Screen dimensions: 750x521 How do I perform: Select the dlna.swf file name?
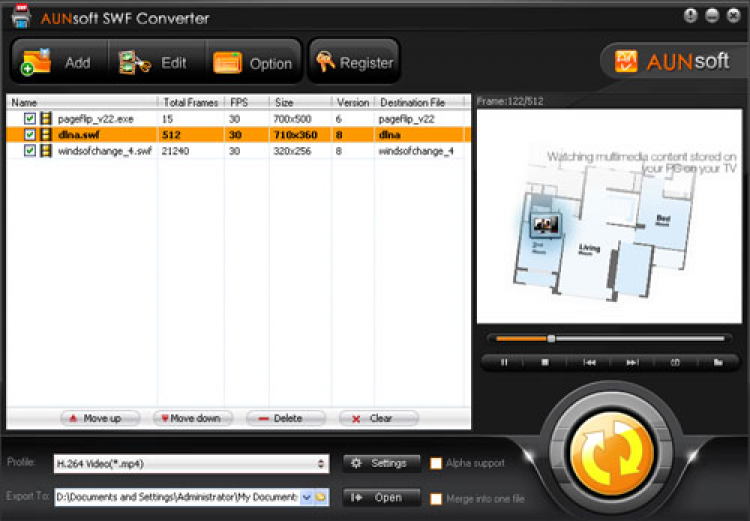pos(79,135)
